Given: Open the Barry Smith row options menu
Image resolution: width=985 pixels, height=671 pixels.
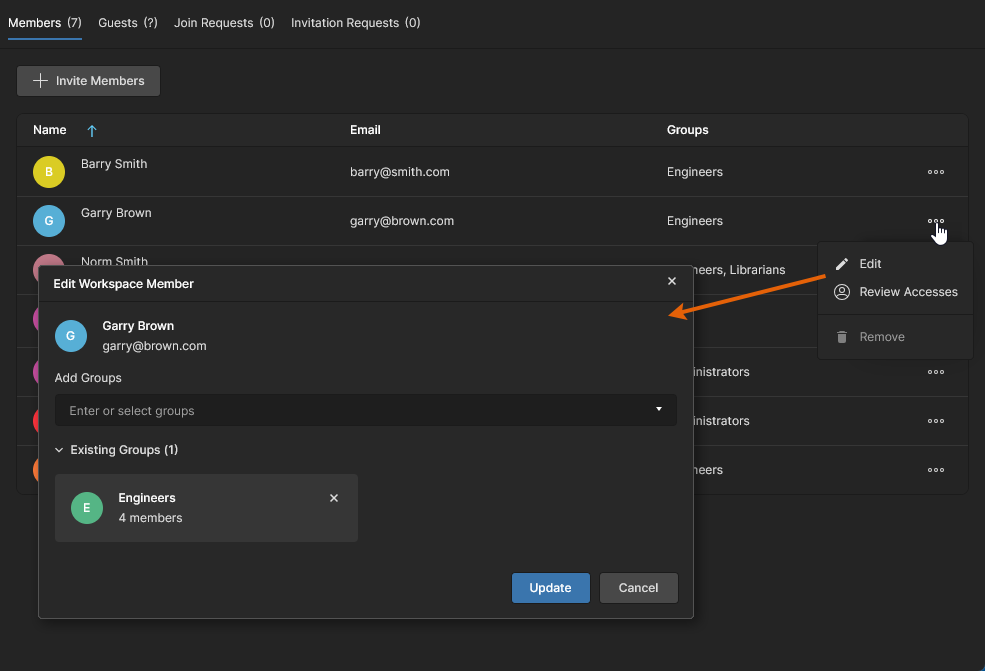Looking at the screenshot, I should coord(935,172).
